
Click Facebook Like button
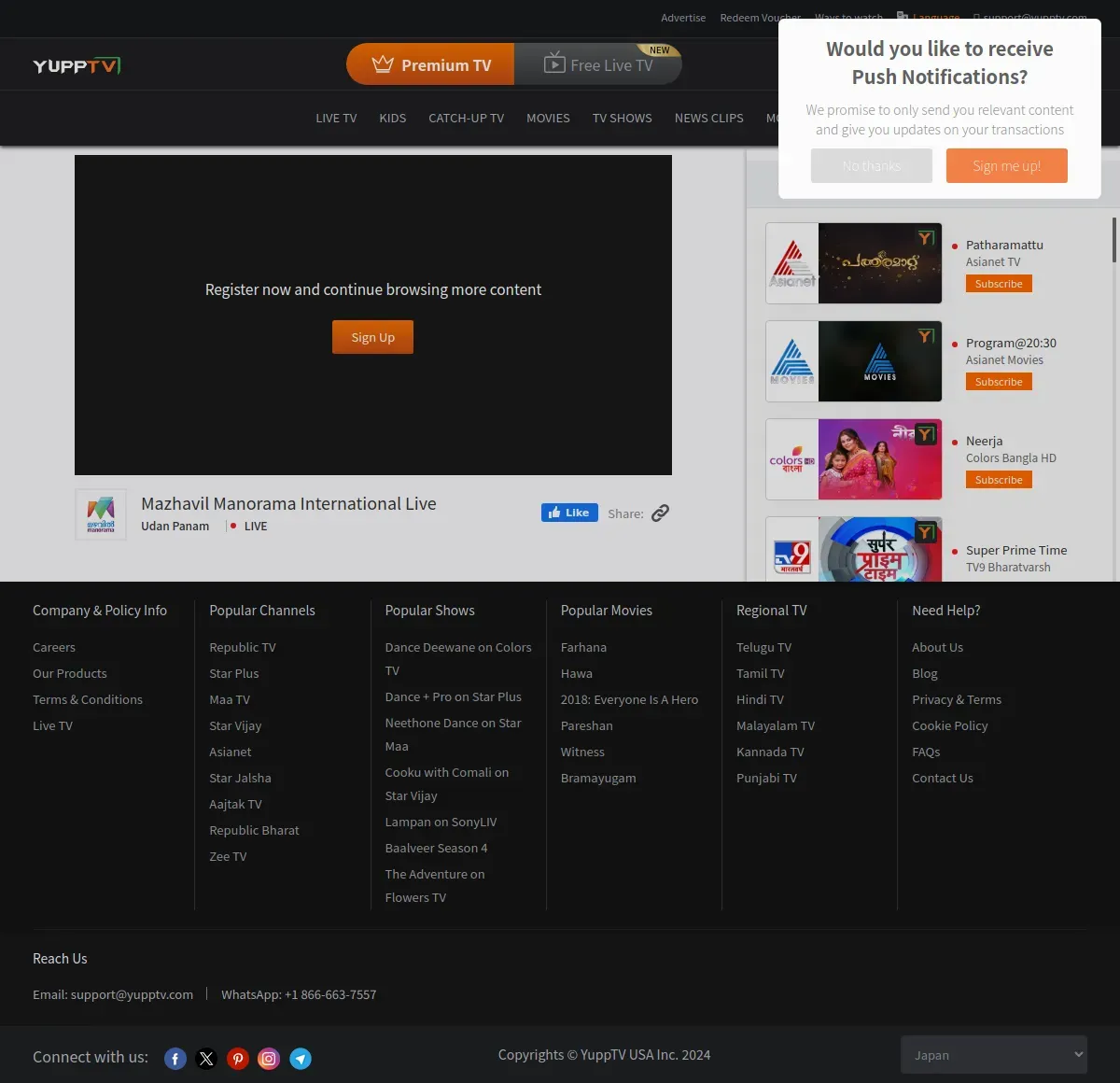click(569, 513)
